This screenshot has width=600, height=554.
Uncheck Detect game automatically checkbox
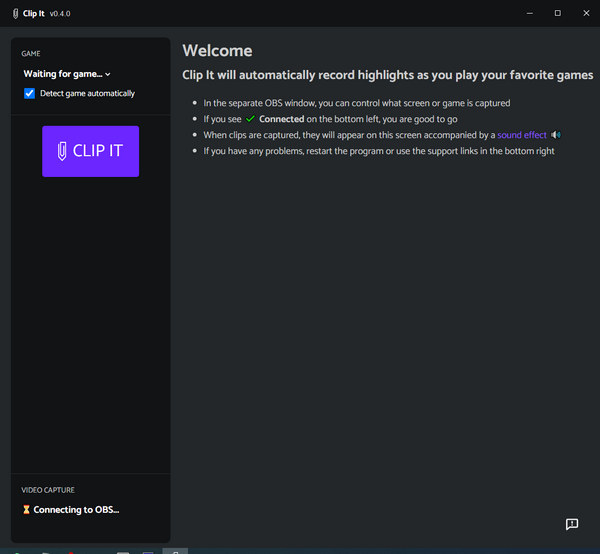(29, 93)
